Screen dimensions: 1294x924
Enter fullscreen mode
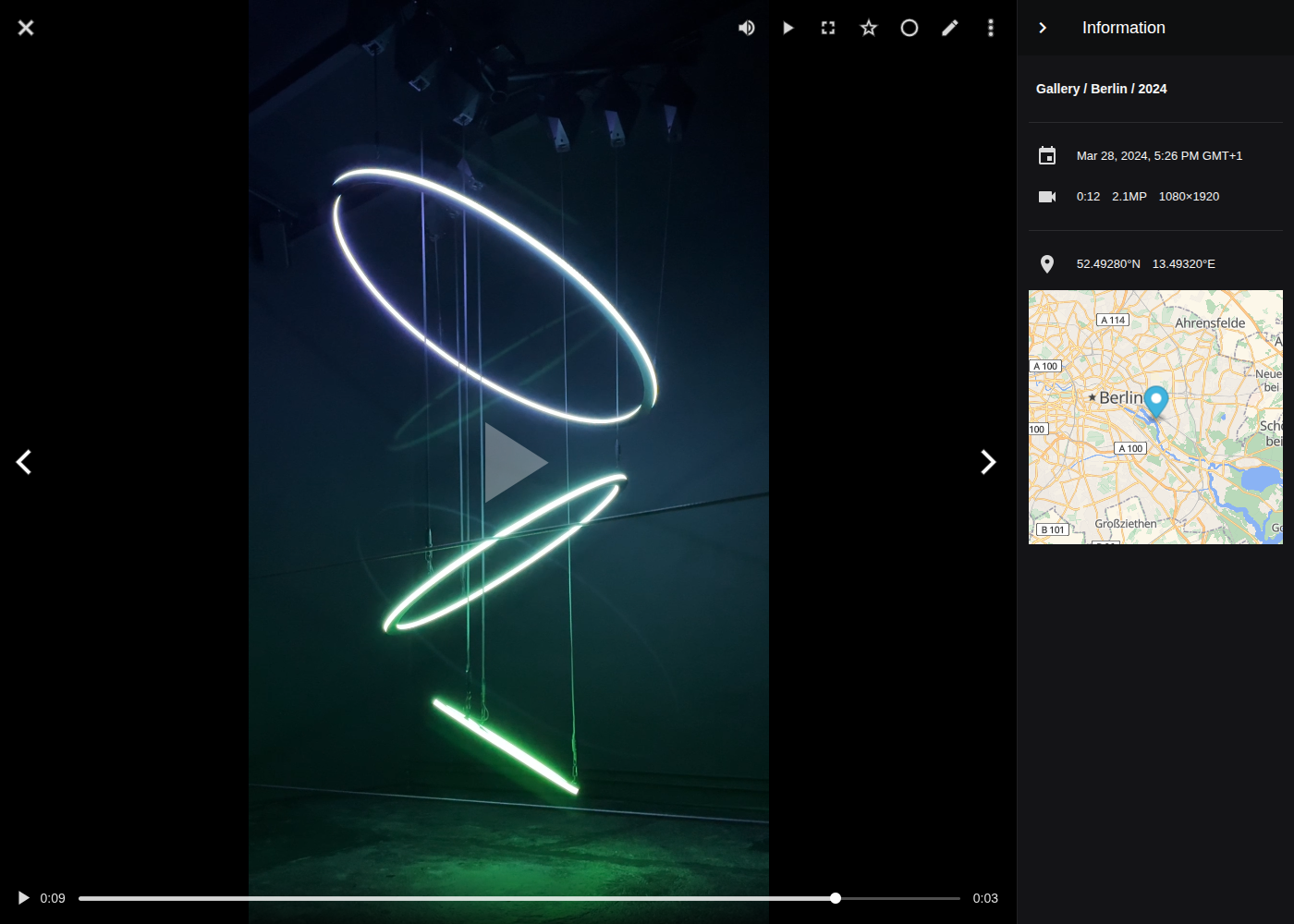point(828,28)
